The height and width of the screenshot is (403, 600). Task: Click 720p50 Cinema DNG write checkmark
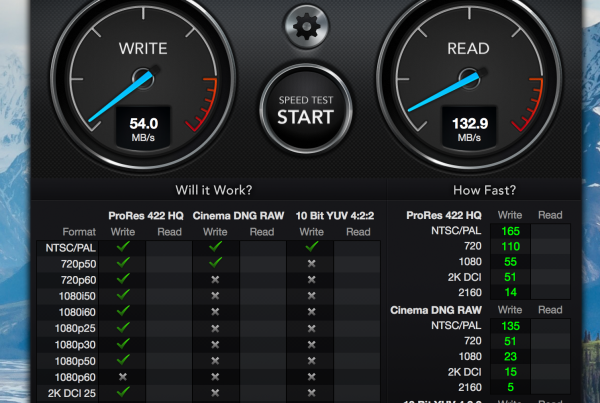215,263
